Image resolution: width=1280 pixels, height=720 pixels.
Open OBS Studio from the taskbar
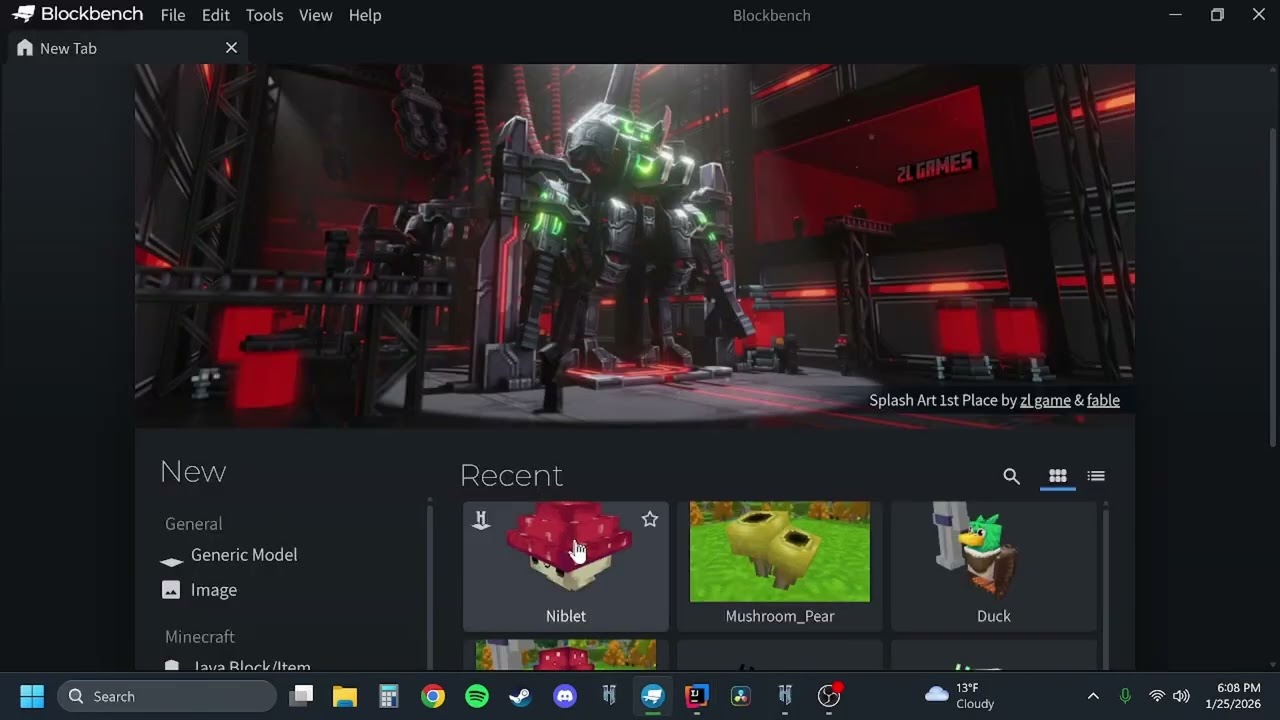click(x=829, y=696)
